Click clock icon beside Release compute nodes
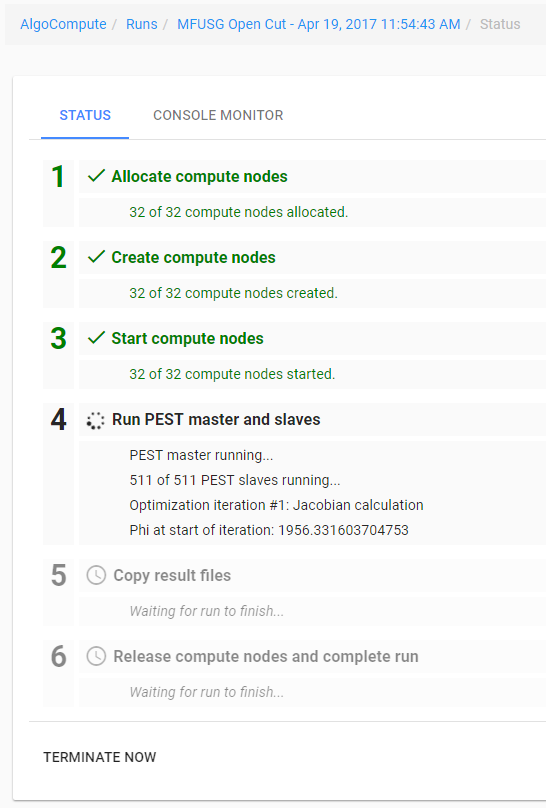Screen dimensions: 546x808 (96, 656)
